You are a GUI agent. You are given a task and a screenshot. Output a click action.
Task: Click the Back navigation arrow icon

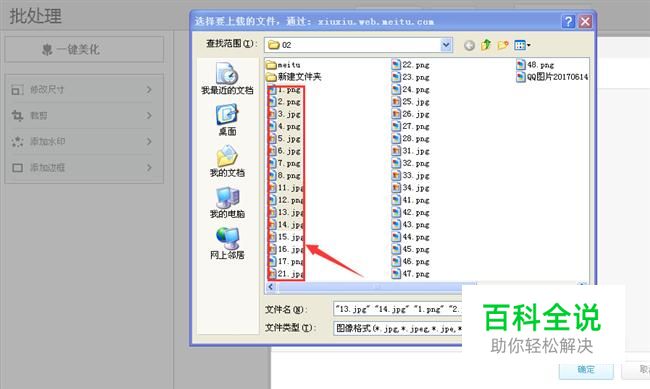tap(469, 45)
